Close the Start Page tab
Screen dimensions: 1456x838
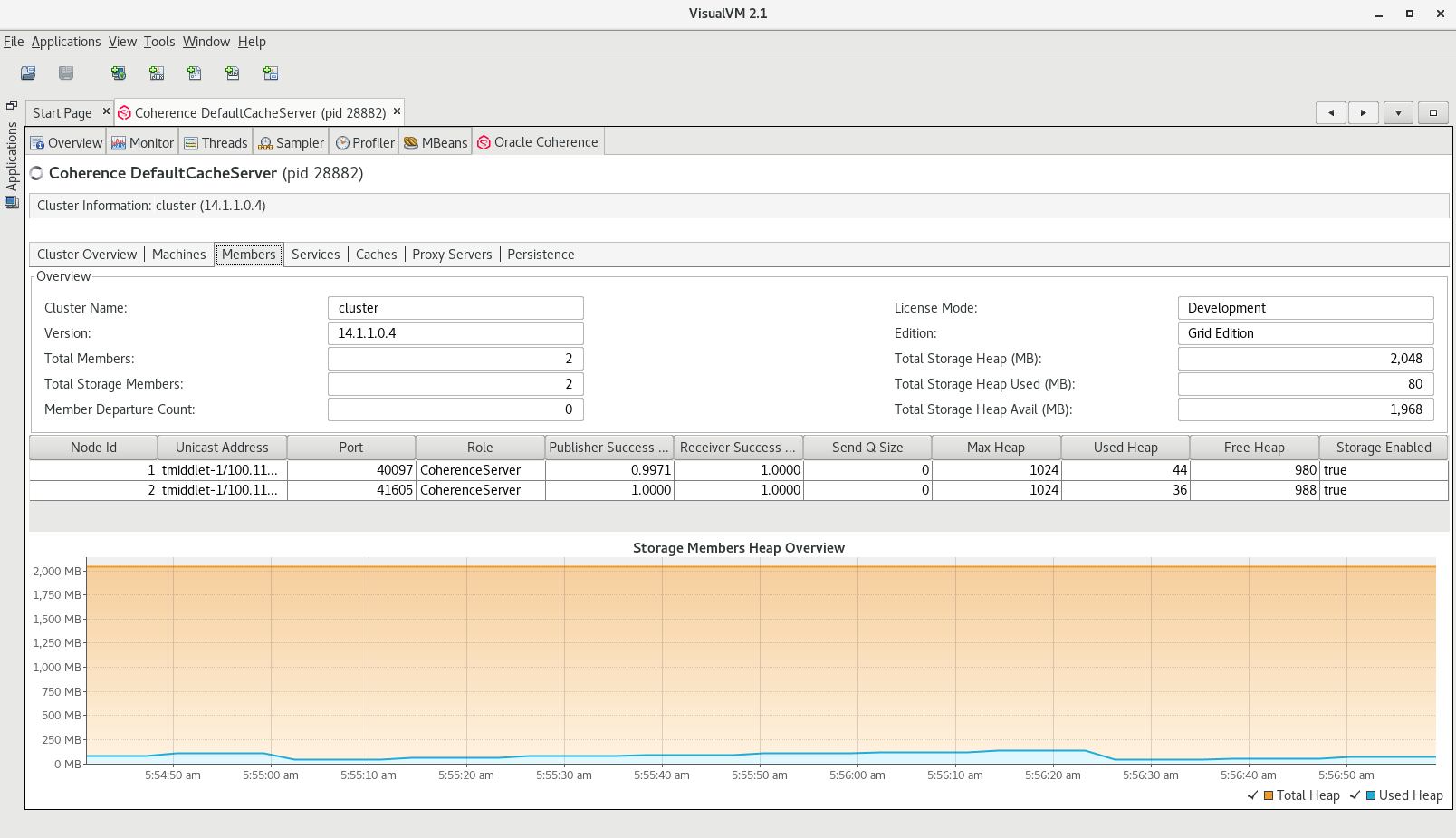pyautogui.click(x=106, y=111)
